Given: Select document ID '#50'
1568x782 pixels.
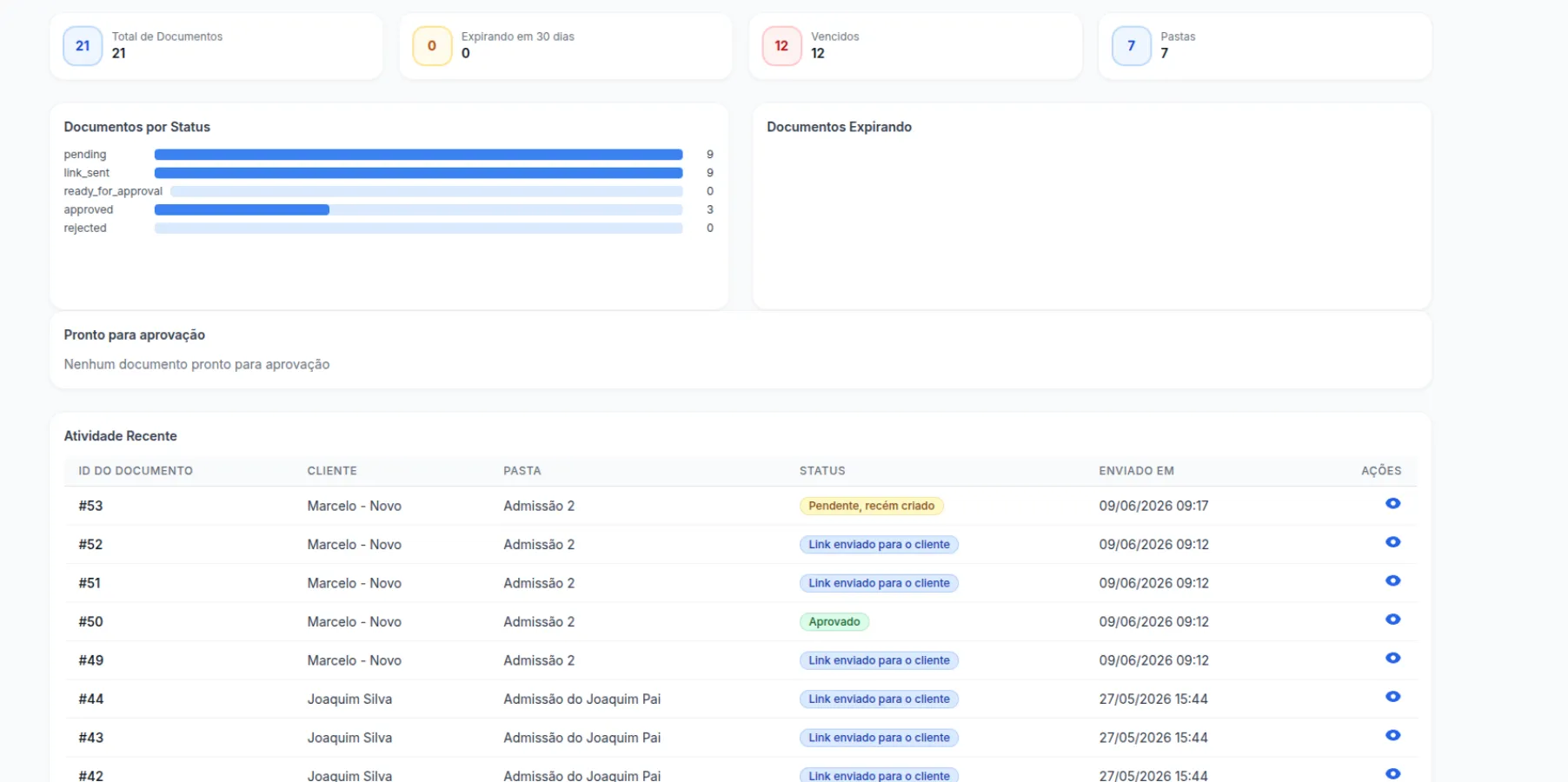Looking at the screenshot, I should (x=90, y=622).
